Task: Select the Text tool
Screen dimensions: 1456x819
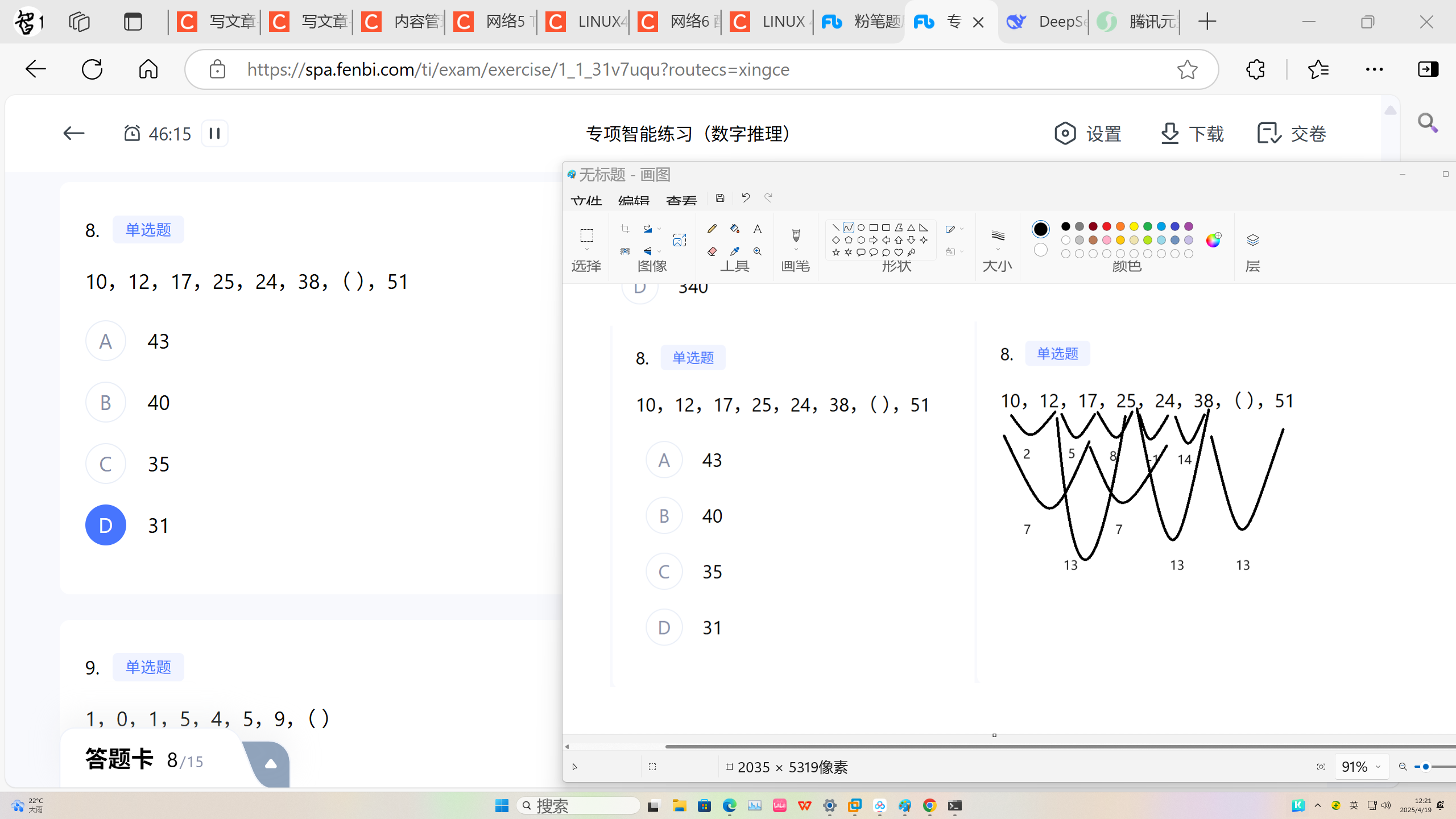Action: (758, 229)
